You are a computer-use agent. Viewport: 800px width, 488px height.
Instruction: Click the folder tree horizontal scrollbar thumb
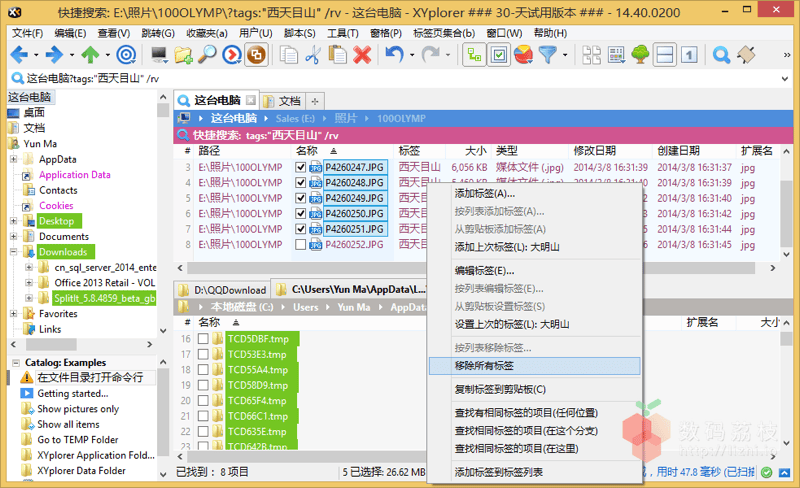point(51,345)
